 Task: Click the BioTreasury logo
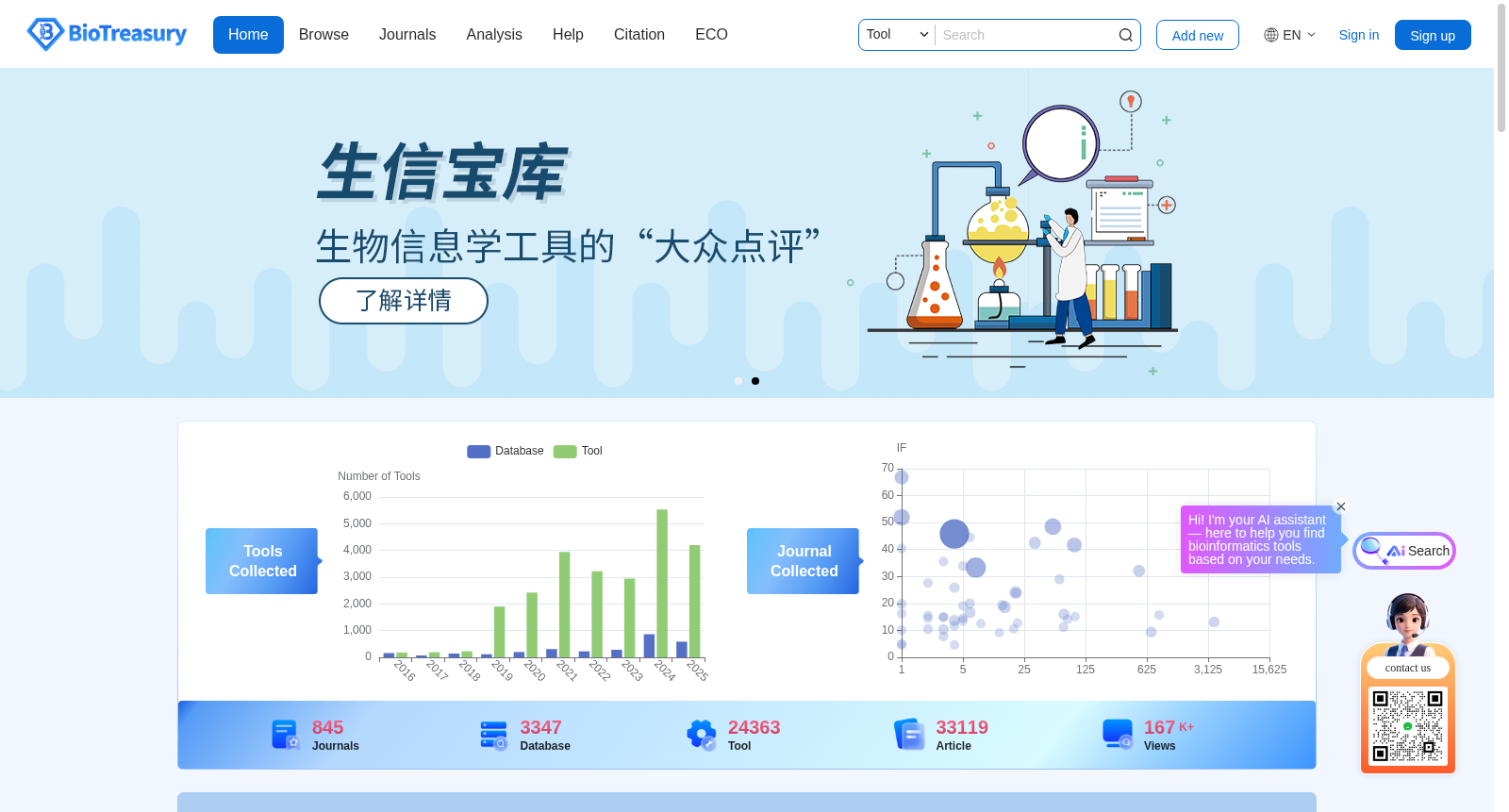(107, 34)
